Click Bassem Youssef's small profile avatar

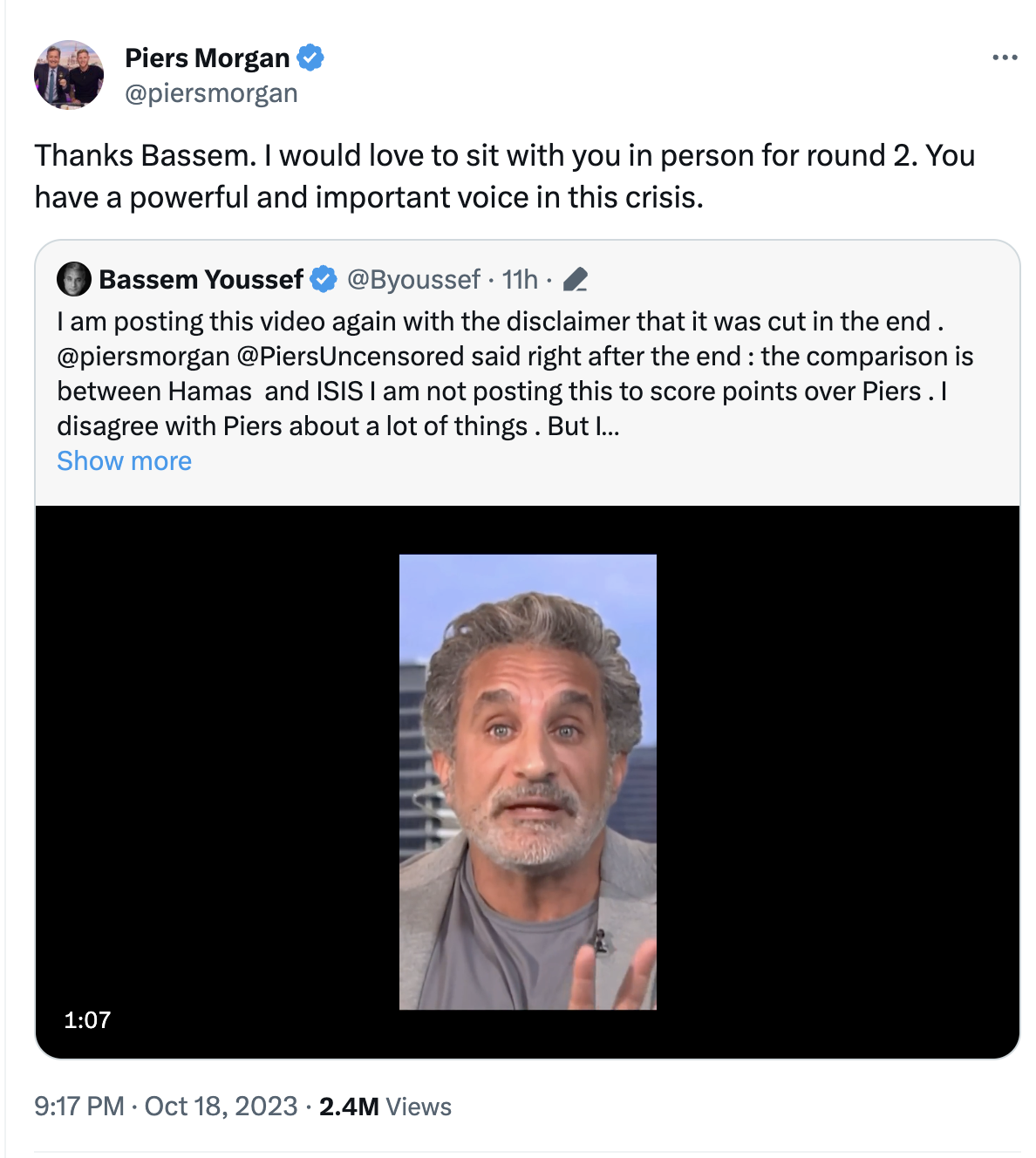click(x=74, y=279)
